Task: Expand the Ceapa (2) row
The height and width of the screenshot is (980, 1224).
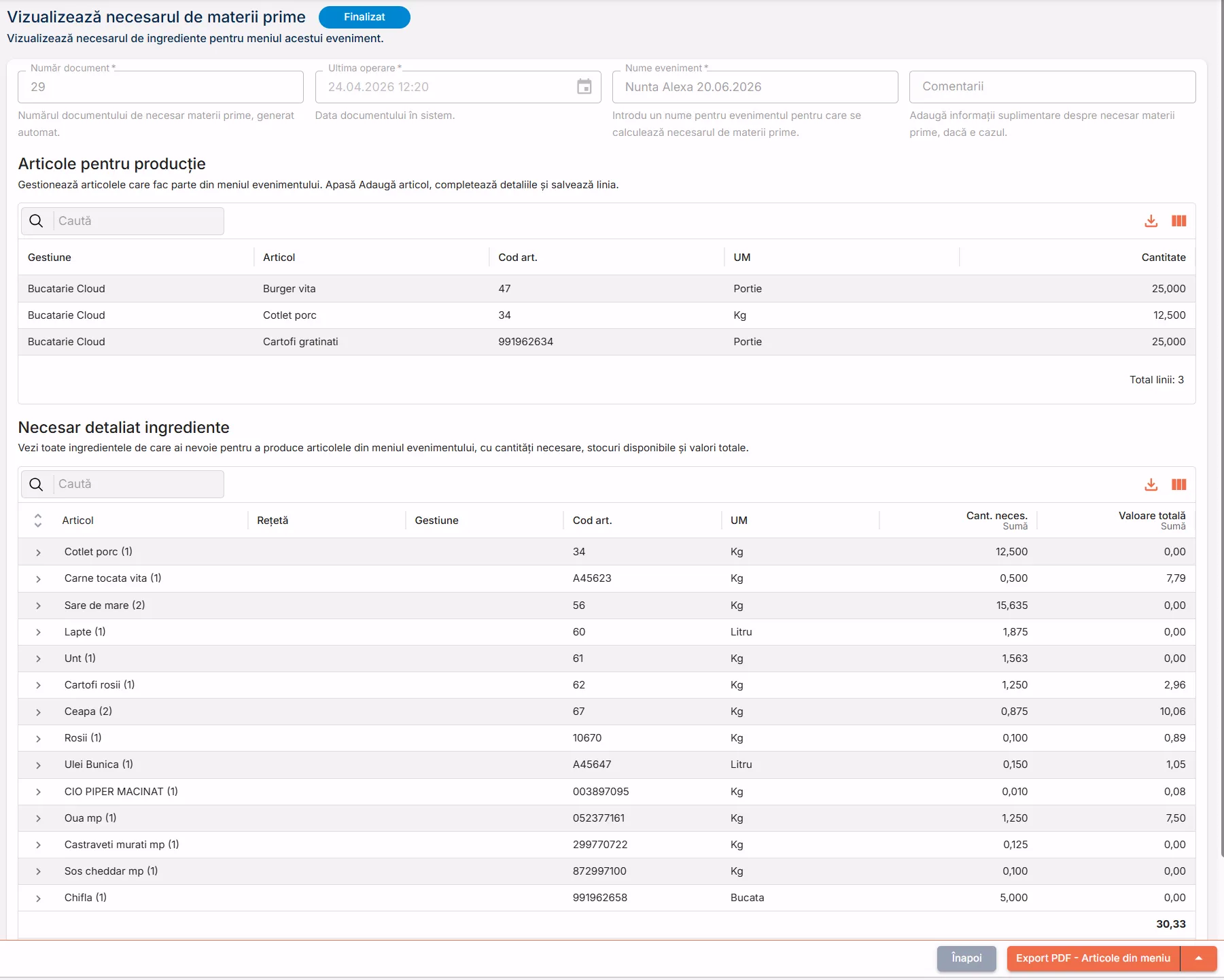Action: 38,712
